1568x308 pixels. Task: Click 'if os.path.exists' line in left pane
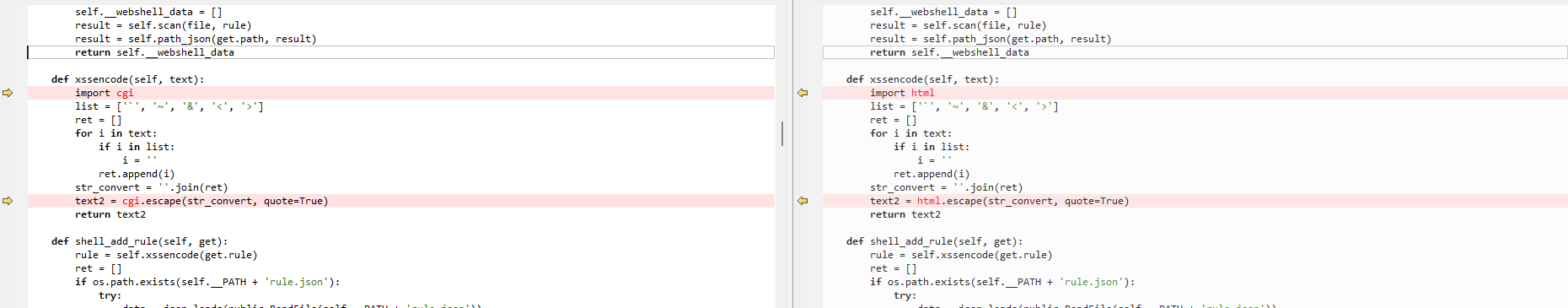click(207, 282)
